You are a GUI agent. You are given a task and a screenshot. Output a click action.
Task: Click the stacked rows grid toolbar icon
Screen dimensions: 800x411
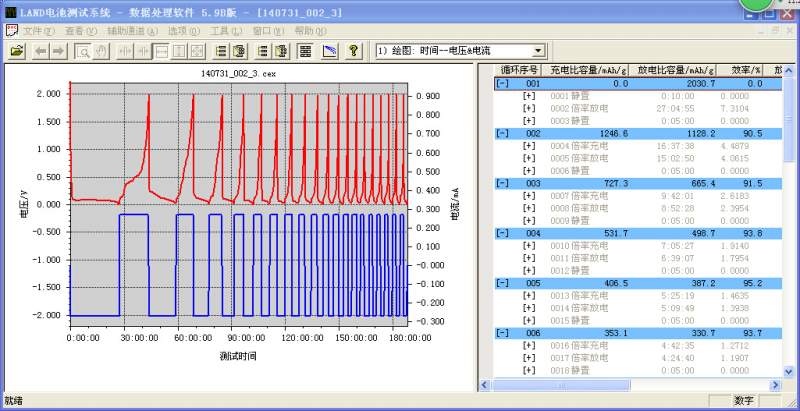click(305, 51)
